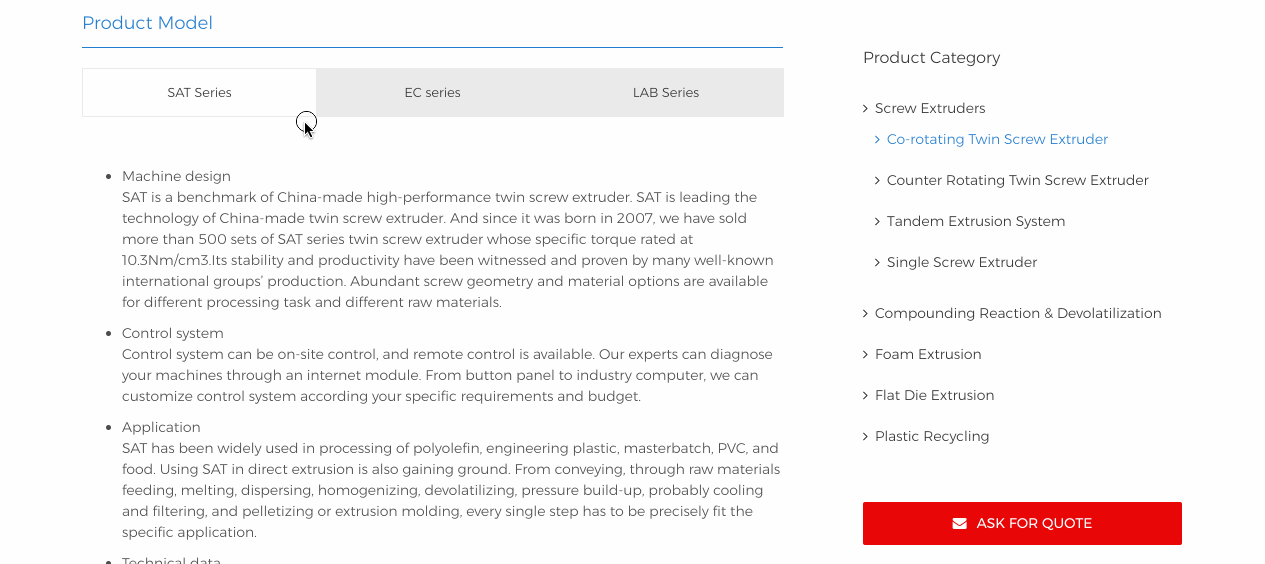Screen dimensions: 1265x564
Task: Open Counter Rotating Twin Screw Extruder link
Action: click(1017, 180)
